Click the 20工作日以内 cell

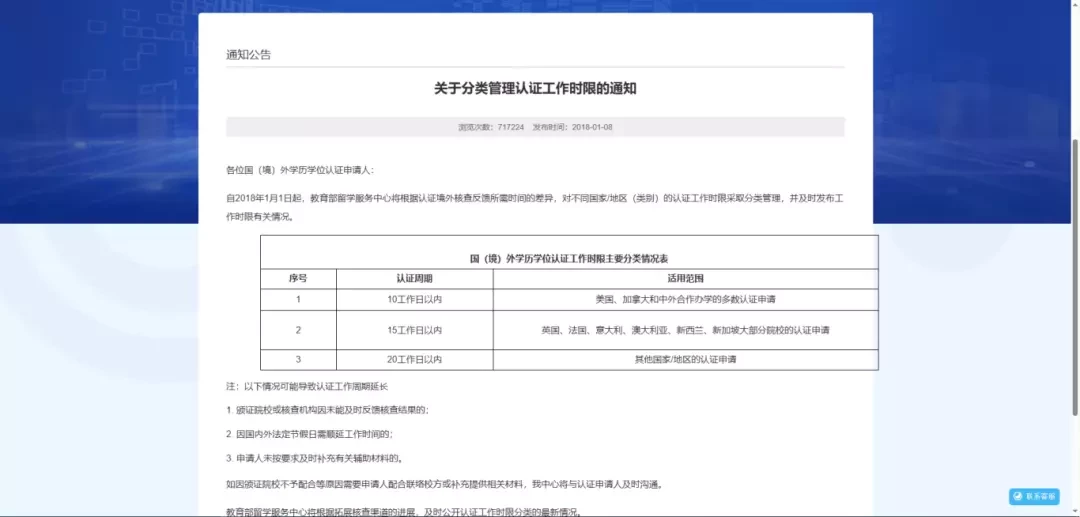415,359
